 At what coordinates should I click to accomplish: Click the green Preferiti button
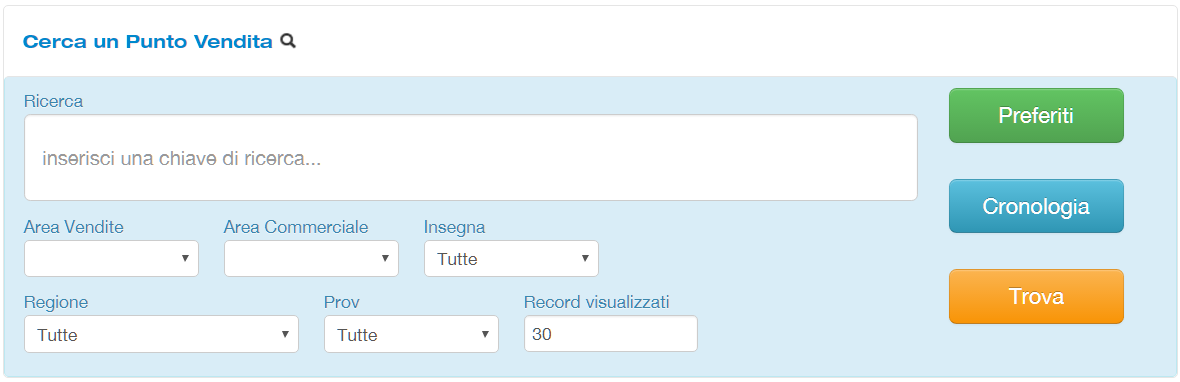(1036, 116)
